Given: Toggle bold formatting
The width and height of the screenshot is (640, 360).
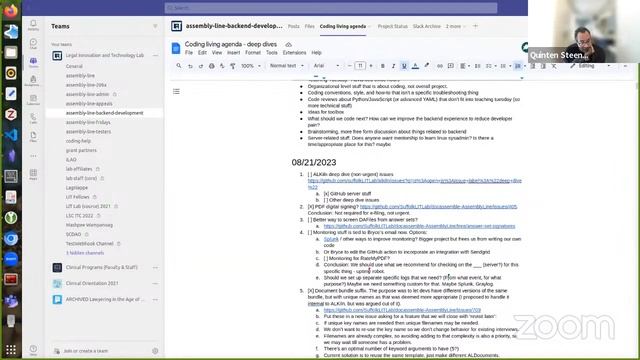Looking at the screenshot, I should 382,66.
